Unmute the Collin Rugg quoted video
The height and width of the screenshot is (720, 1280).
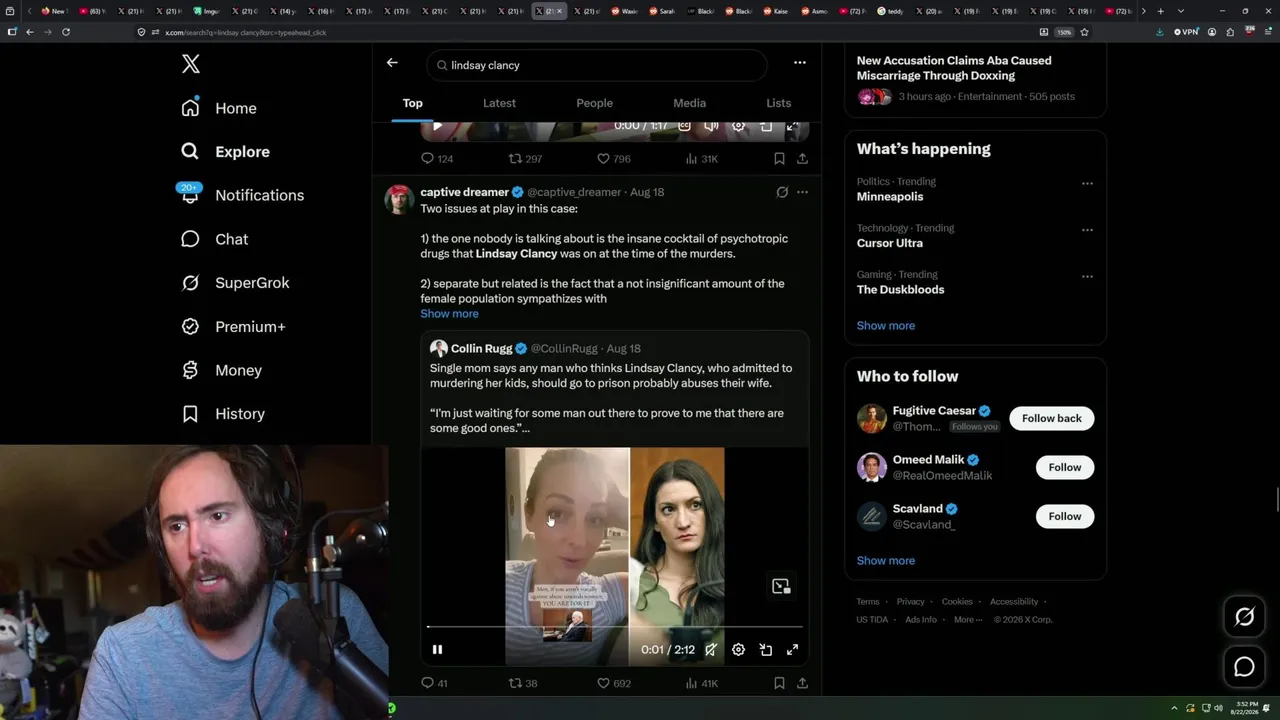pos(710,650)
